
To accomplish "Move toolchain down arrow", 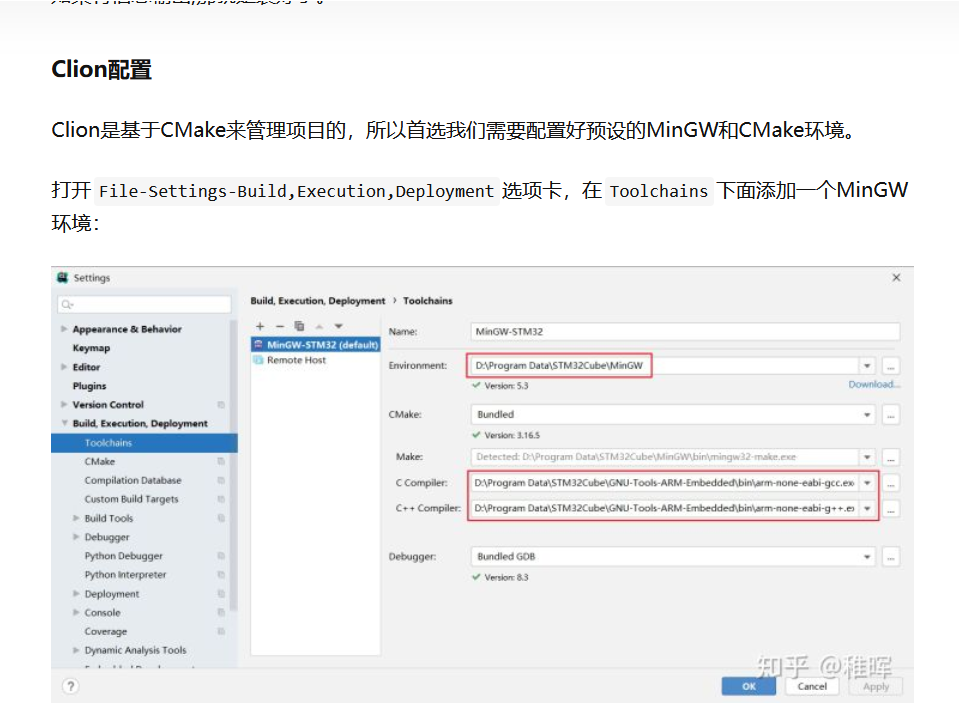I will click(338, 327).
